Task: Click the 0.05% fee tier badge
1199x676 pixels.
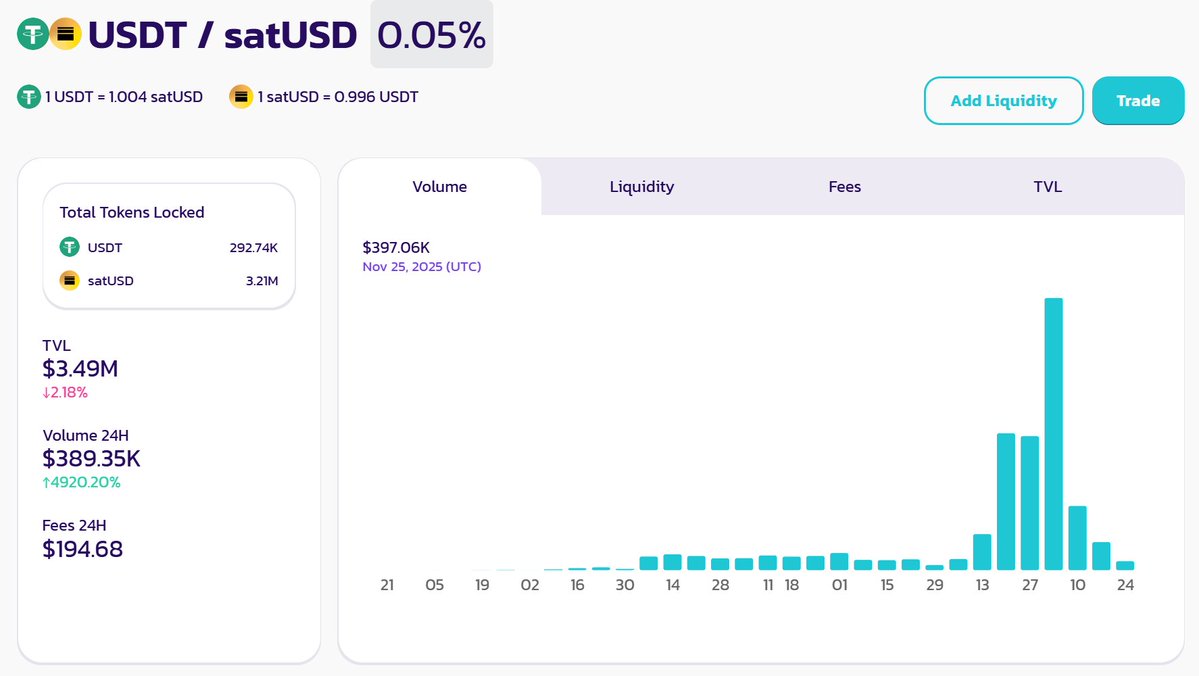Action: click(x=432, y=34)
